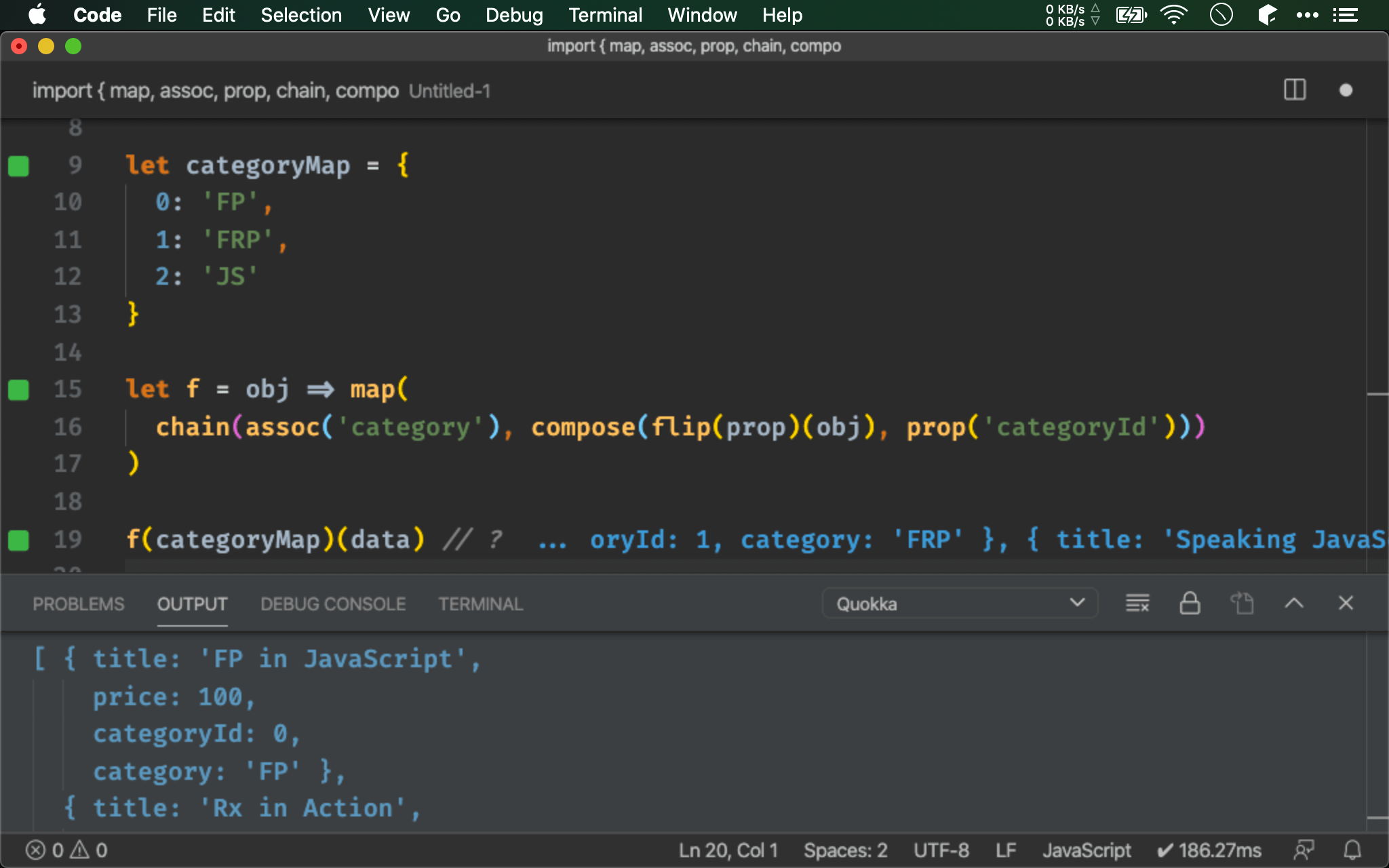Screen dimensions: 1389x868
Task: Maximize the panel with the chevron up
Action: click(1294, 603)
